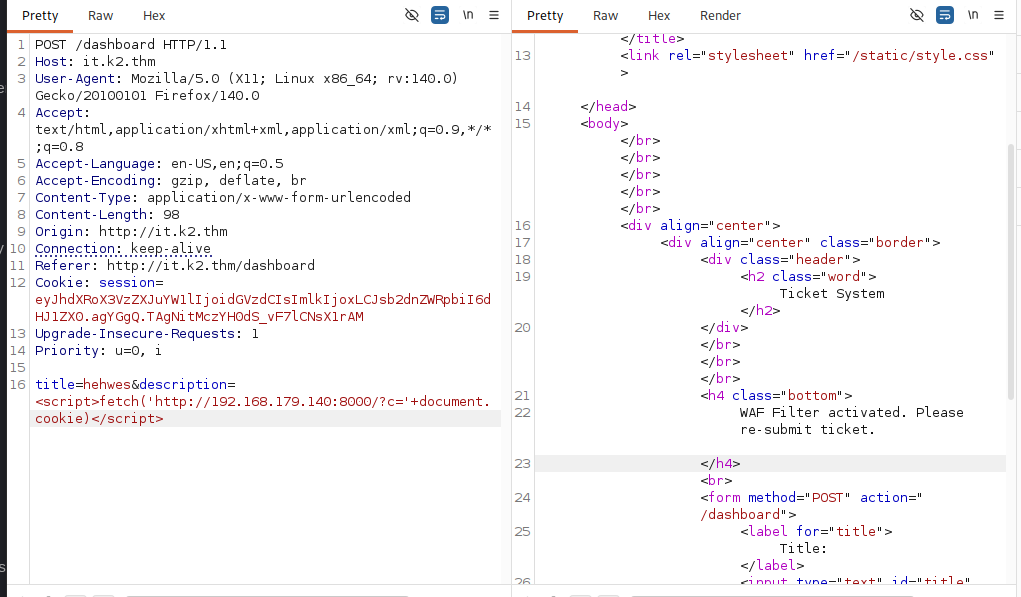Click Origin: http://it.k2.thm header
Screen dimensions: 1021x597
(132, 231)
